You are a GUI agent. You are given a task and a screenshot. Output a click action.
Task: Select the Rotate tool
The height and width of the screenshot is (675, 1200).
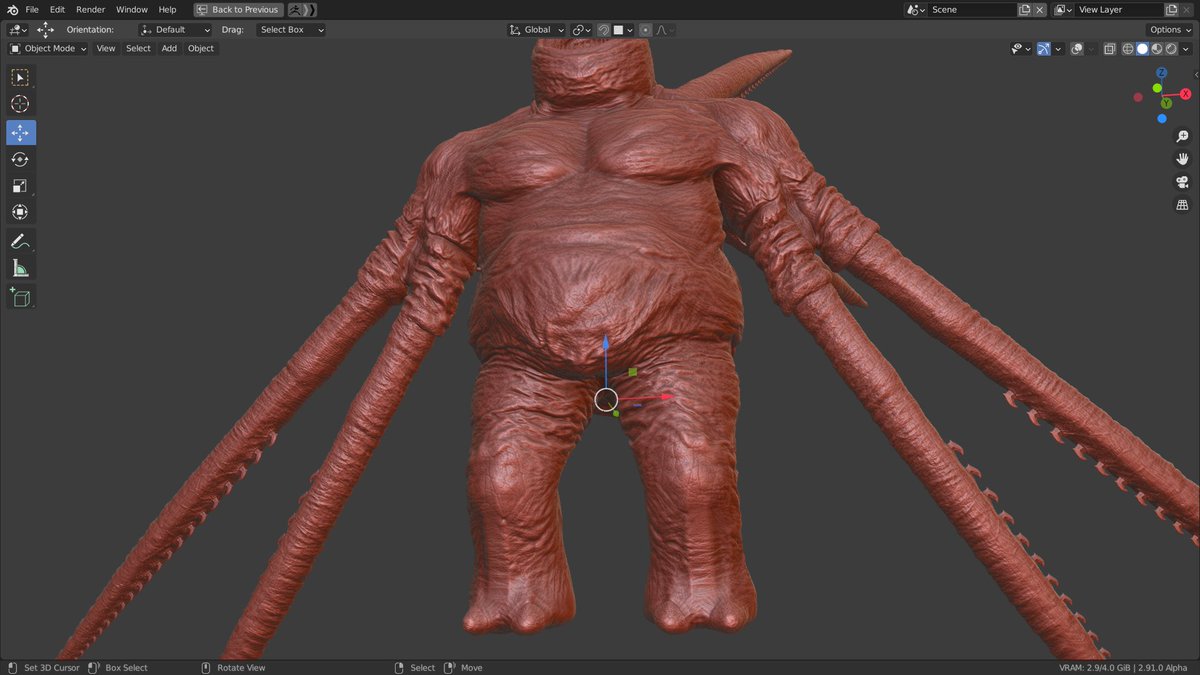pyautogui.click(x=20, y=158)
